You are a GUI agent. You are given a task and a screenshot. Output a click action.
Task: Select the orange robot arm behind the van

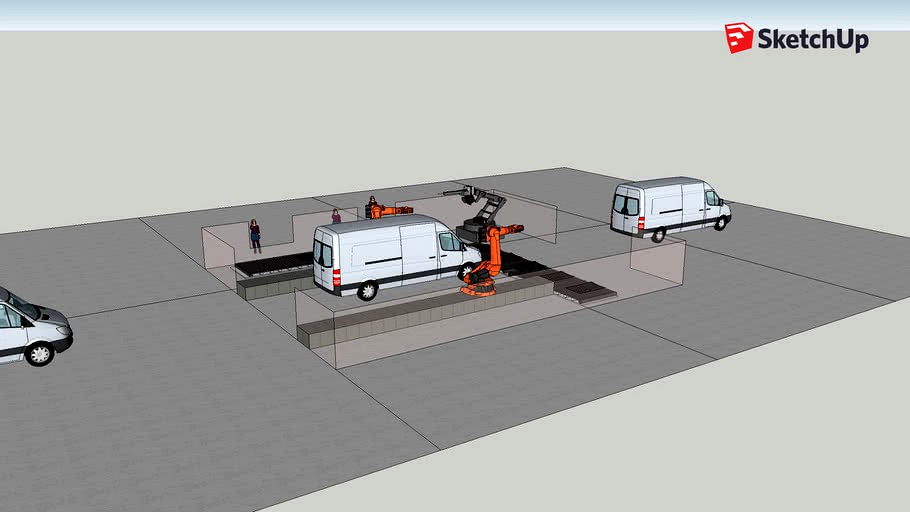pos(389,210)
